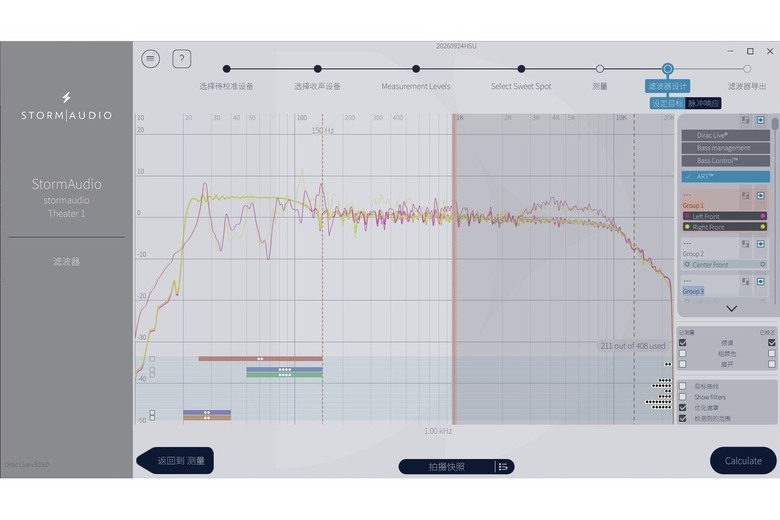Click the top panel spectrum view icon
The width and height of the screenshot is (780, 520).
tap(745, 120)
